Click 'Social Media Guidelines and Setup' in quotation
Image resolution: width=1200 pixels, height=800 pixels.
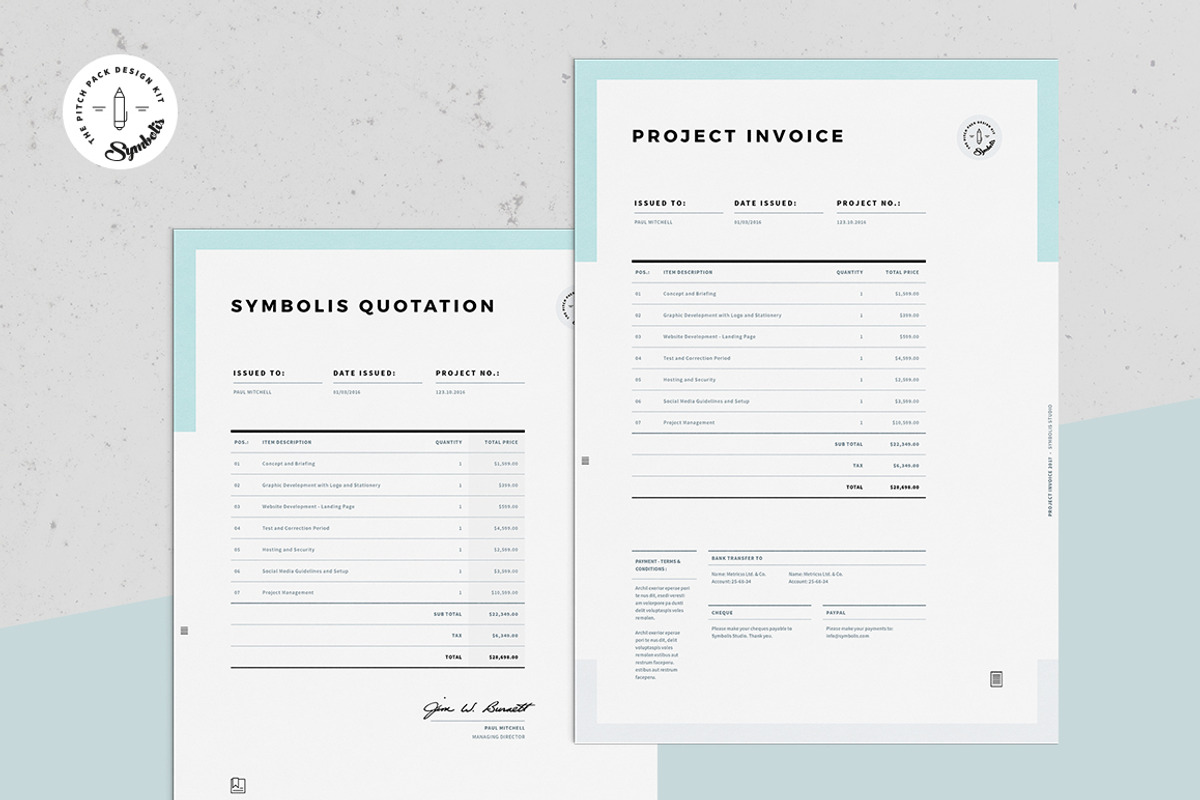pyautogui.click(x=305, y=571)
